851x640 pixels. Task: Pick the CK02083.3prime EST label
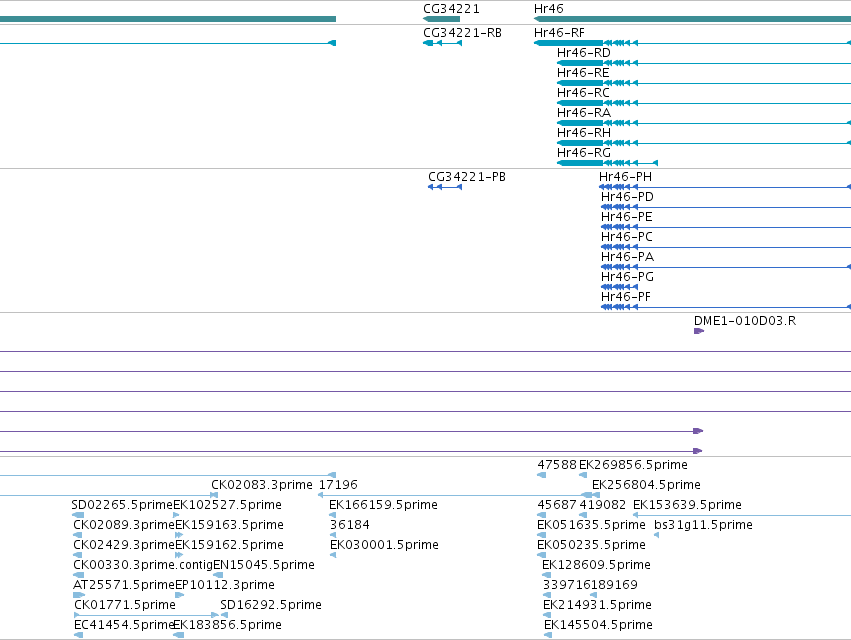click(x=262, y=484)
